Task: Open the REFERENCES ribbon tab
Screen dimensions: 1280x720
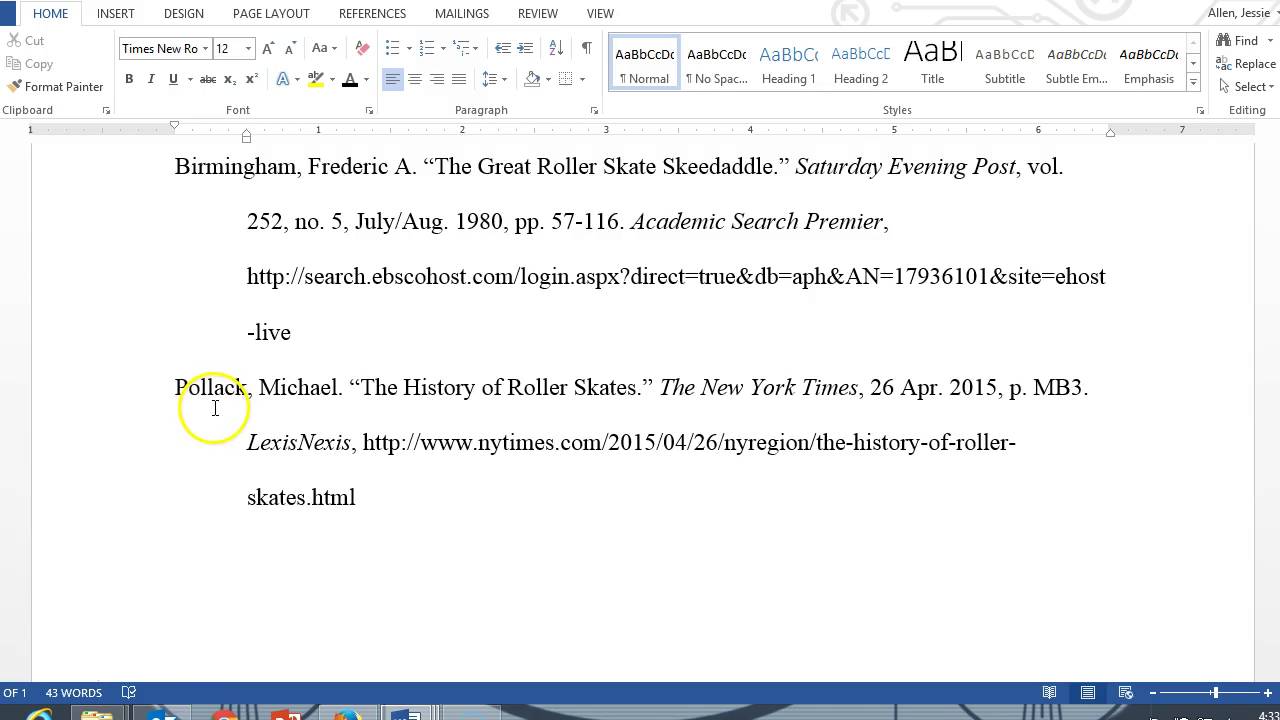Action: (372, 13)
